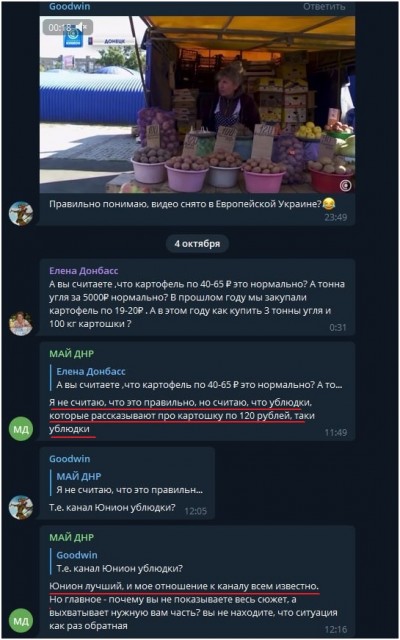400x640 pixels.
Task: Click green МД avatar beside 11:49 message
Action: tap(21, 429)
